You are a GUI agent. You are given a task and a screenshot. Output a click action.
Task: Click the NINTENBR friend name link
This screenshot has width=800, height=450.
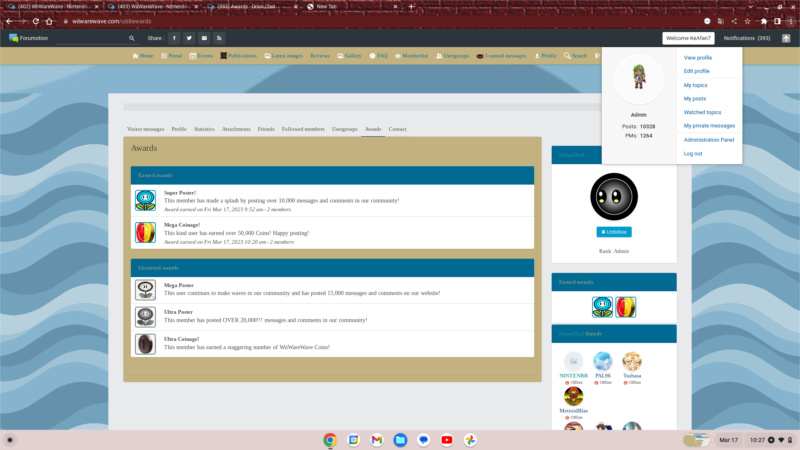pos(573,376)
